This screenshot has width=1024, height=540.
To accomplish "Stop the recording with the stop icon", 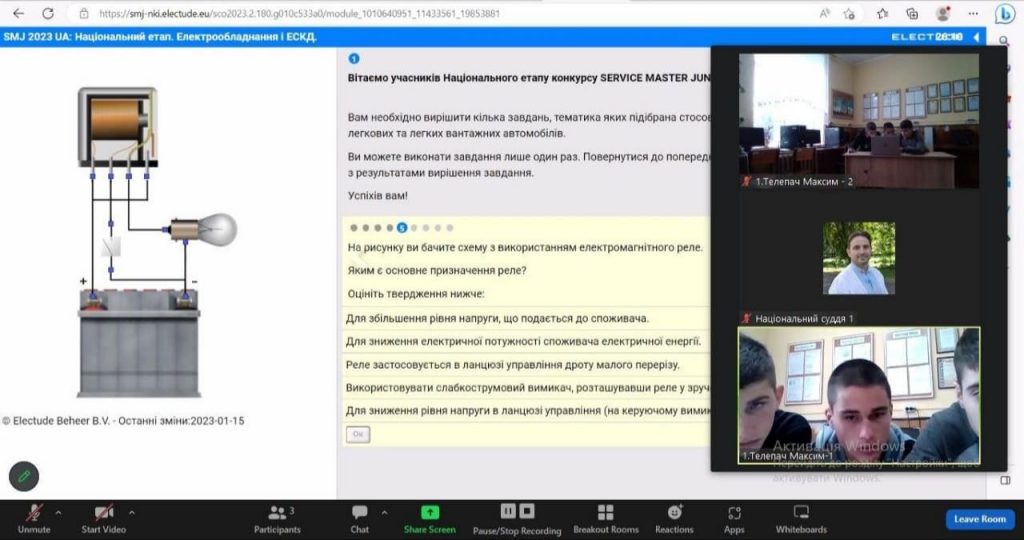I will click(527, 511).
